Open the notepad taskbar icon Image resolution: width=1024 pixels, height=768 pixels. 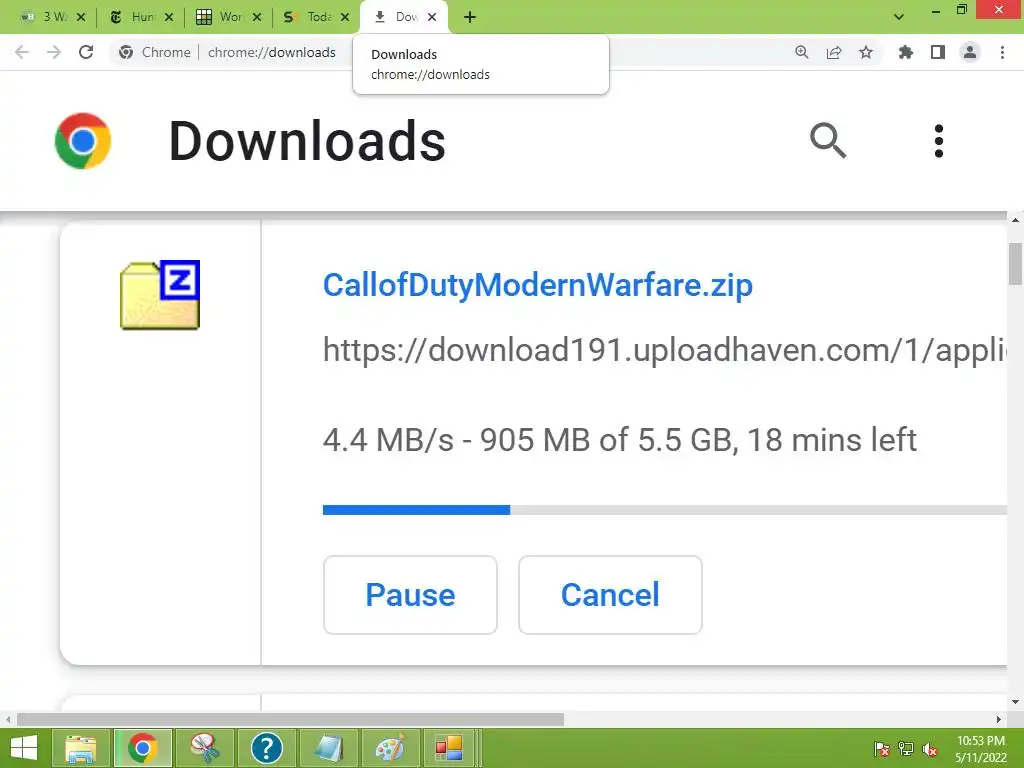[328, 748]
